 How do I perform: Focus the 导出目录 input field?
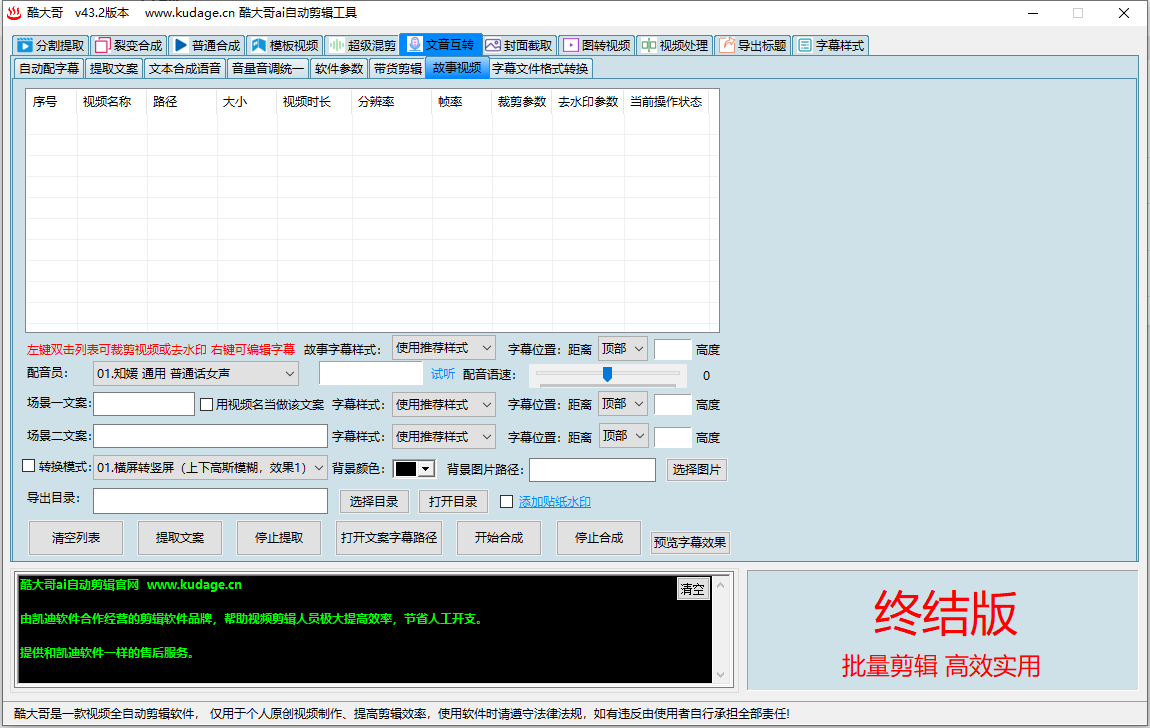coord(210,501)
